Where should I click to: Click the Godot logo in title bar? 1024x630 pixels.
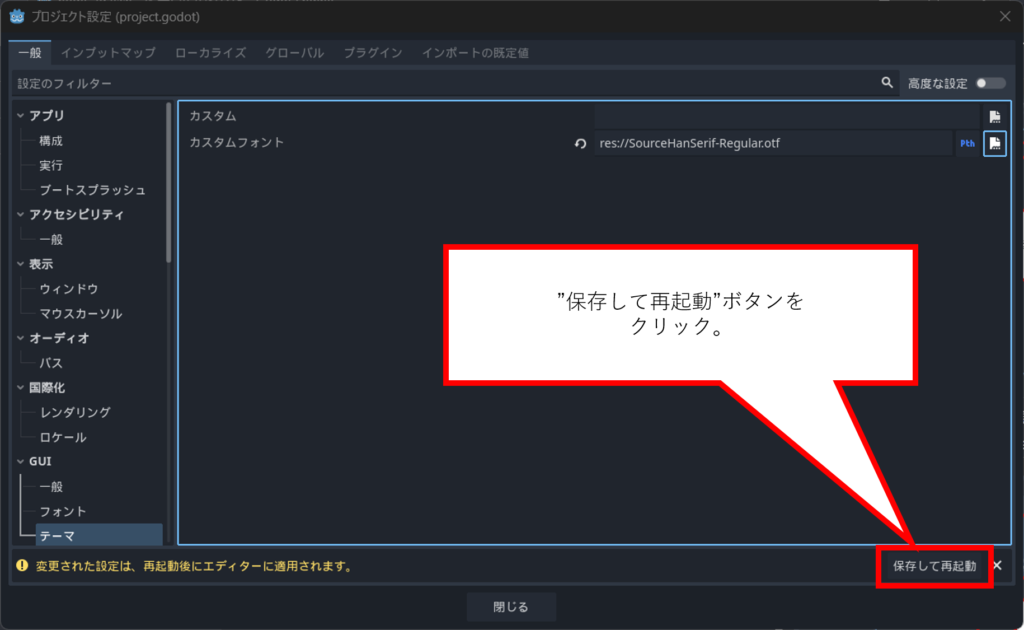click(17, 16)
